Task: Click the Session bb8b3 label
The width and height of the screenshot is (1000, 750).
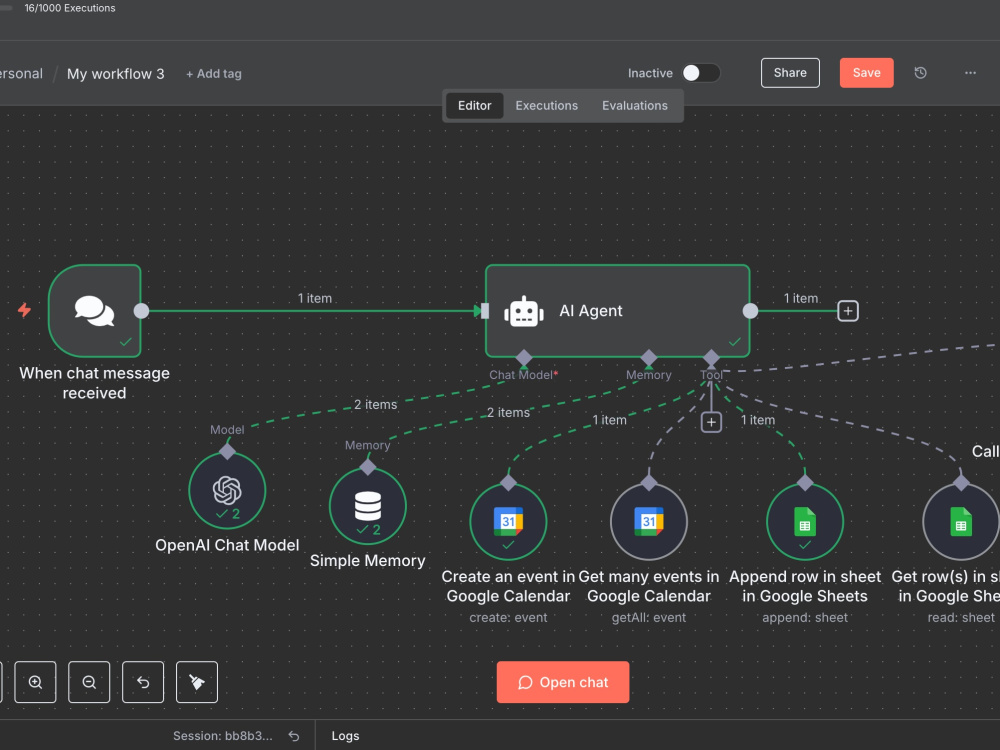Action: (223, 736)
